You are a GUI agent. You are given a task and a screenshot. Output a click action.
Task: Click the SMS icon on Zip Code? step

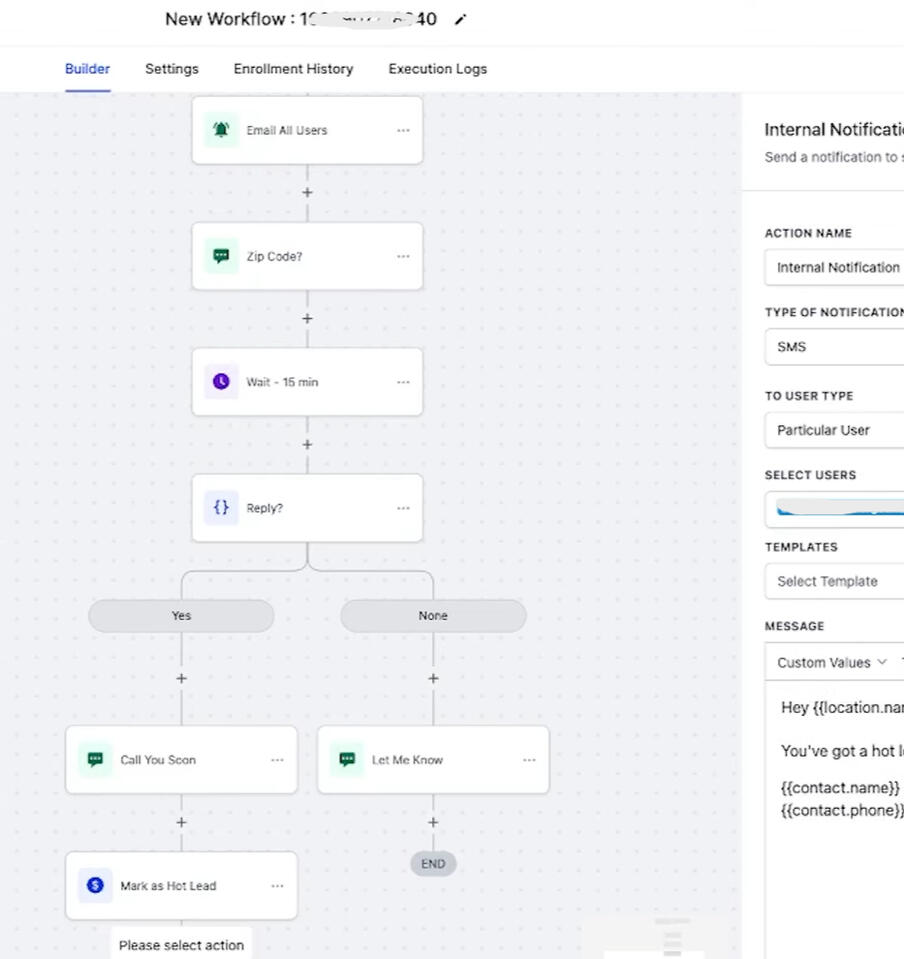(221, 256)
